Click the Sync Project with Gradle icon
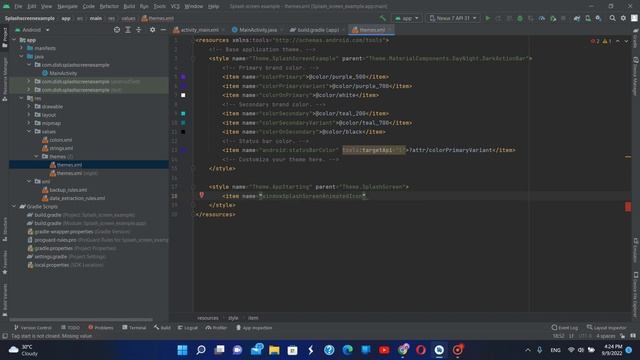Image resolution: width=640 pixels, height=360 pixels. [x=577, y=18]
